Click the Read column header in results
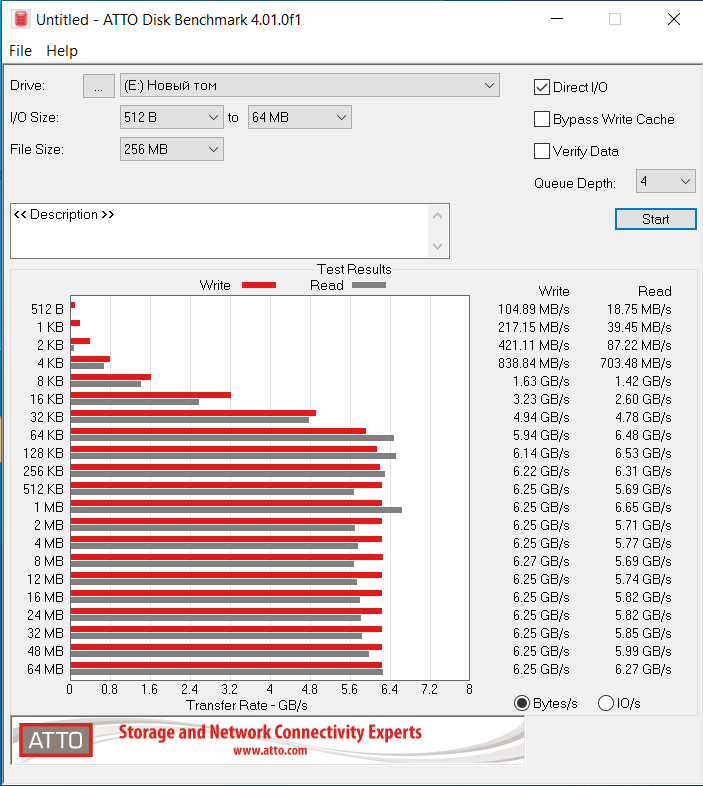The image size is (703, 786). pyautogui.click(x=654, y=291)
